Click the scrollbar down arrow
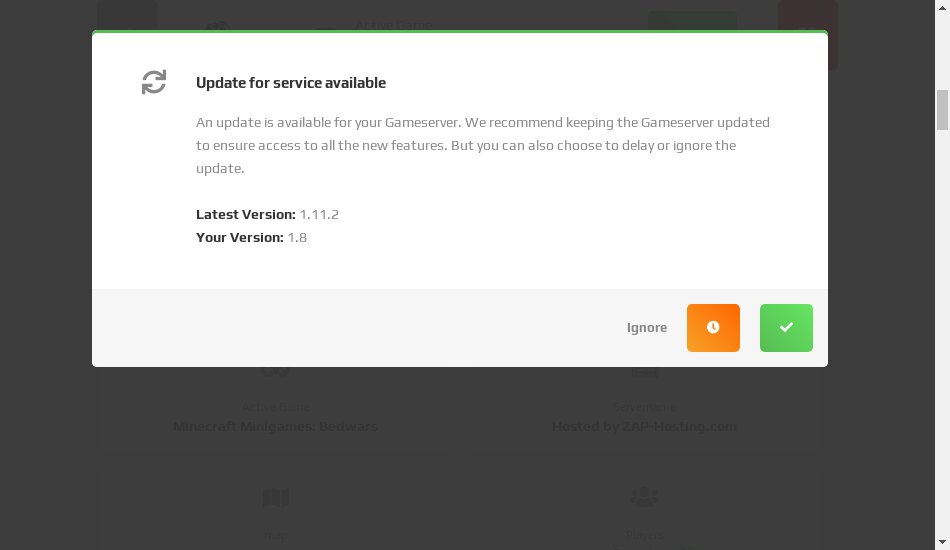 pos(942,542)
